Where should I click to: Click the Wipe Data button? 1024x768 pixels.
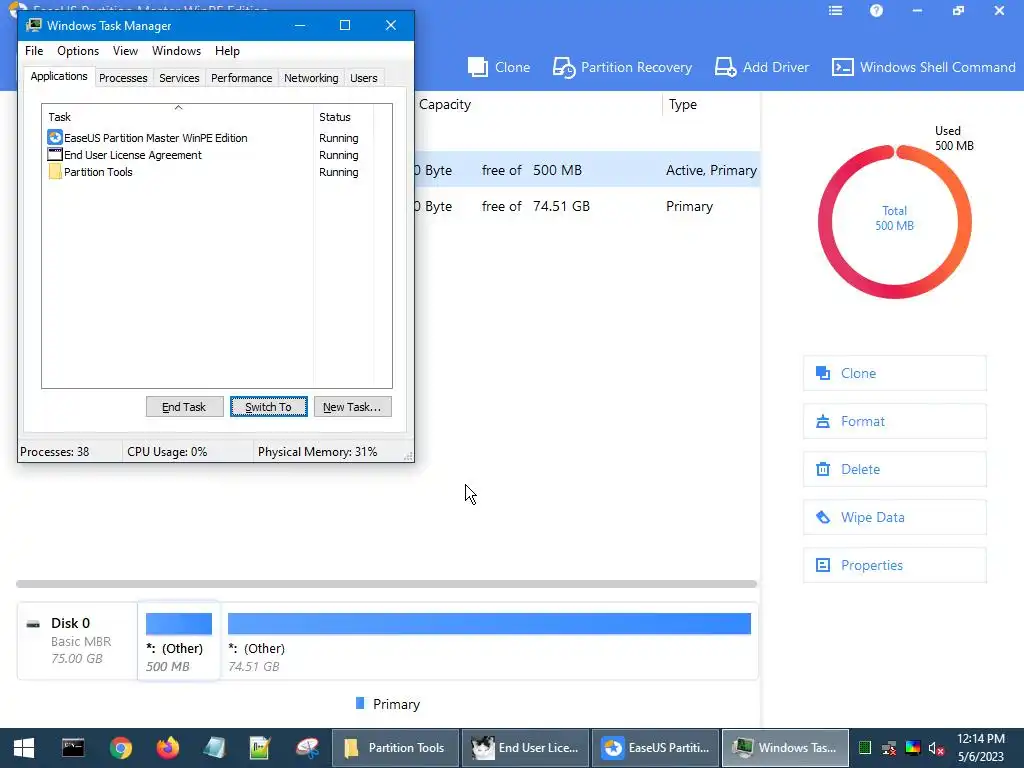click(x=895, y=517)
